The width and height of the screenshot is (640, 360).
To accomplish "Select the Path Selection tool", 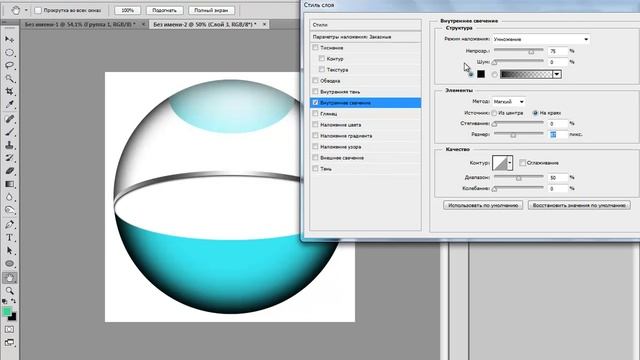I will pos(9,251).
